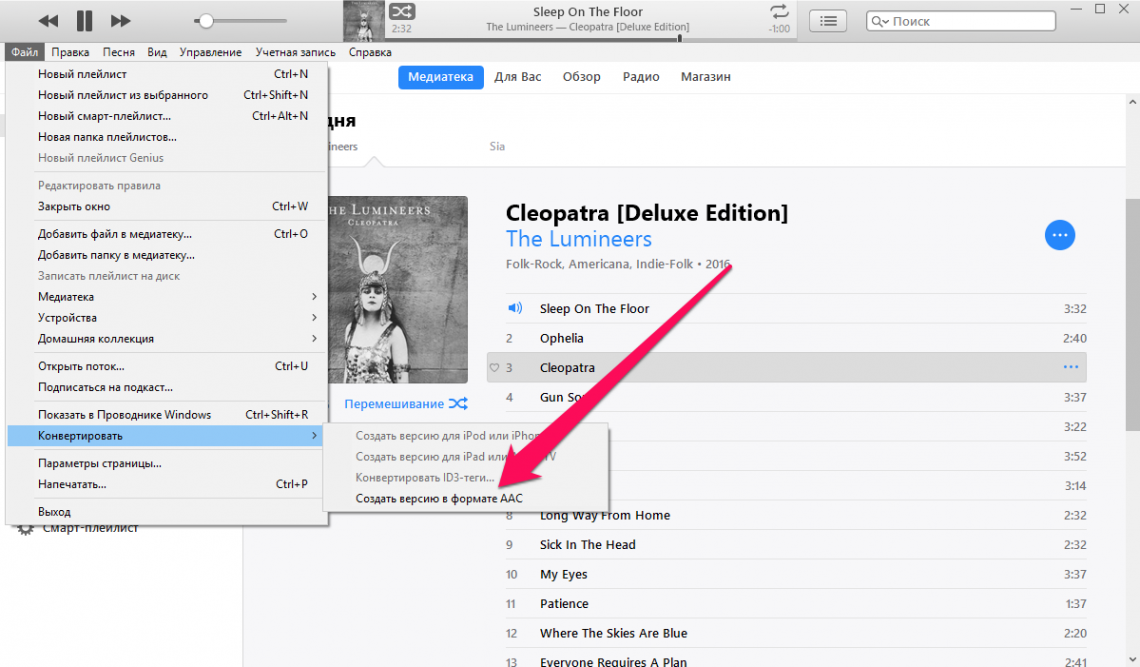Open the Up Next list icon
Screen dimensions: 1140x667
point(828,21)
